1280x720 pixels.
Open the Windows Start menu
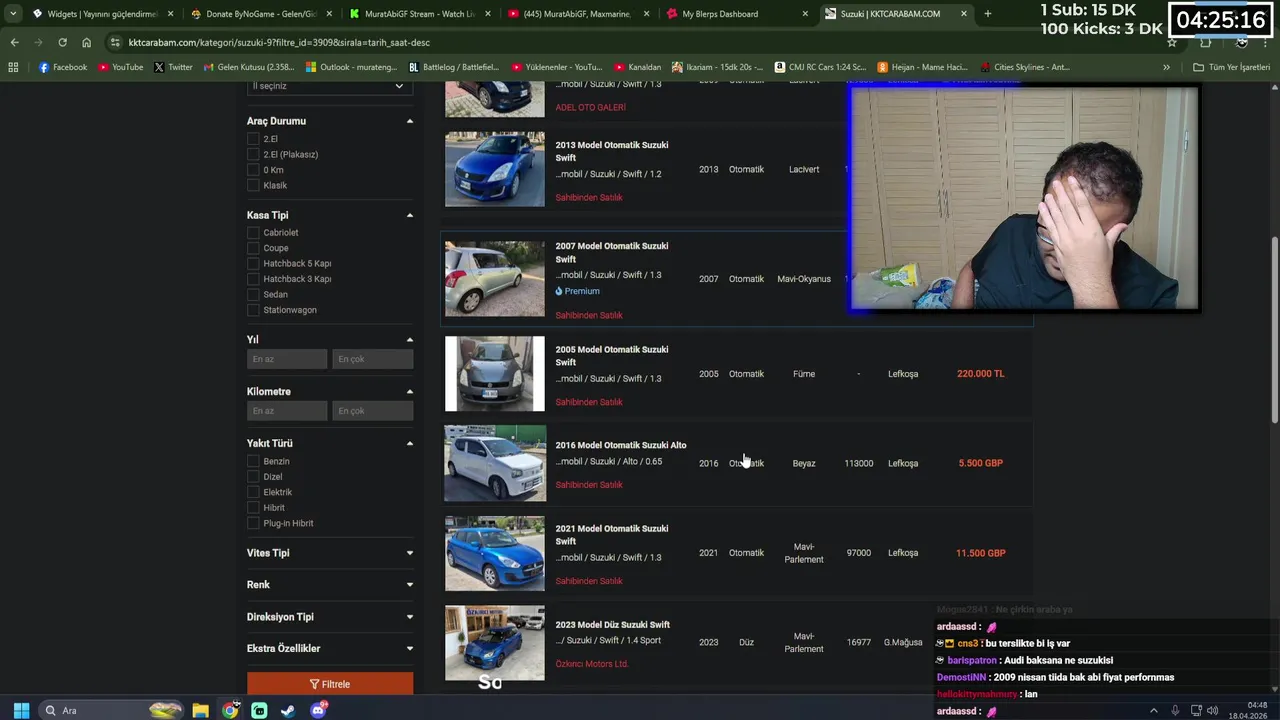point(21,710)
